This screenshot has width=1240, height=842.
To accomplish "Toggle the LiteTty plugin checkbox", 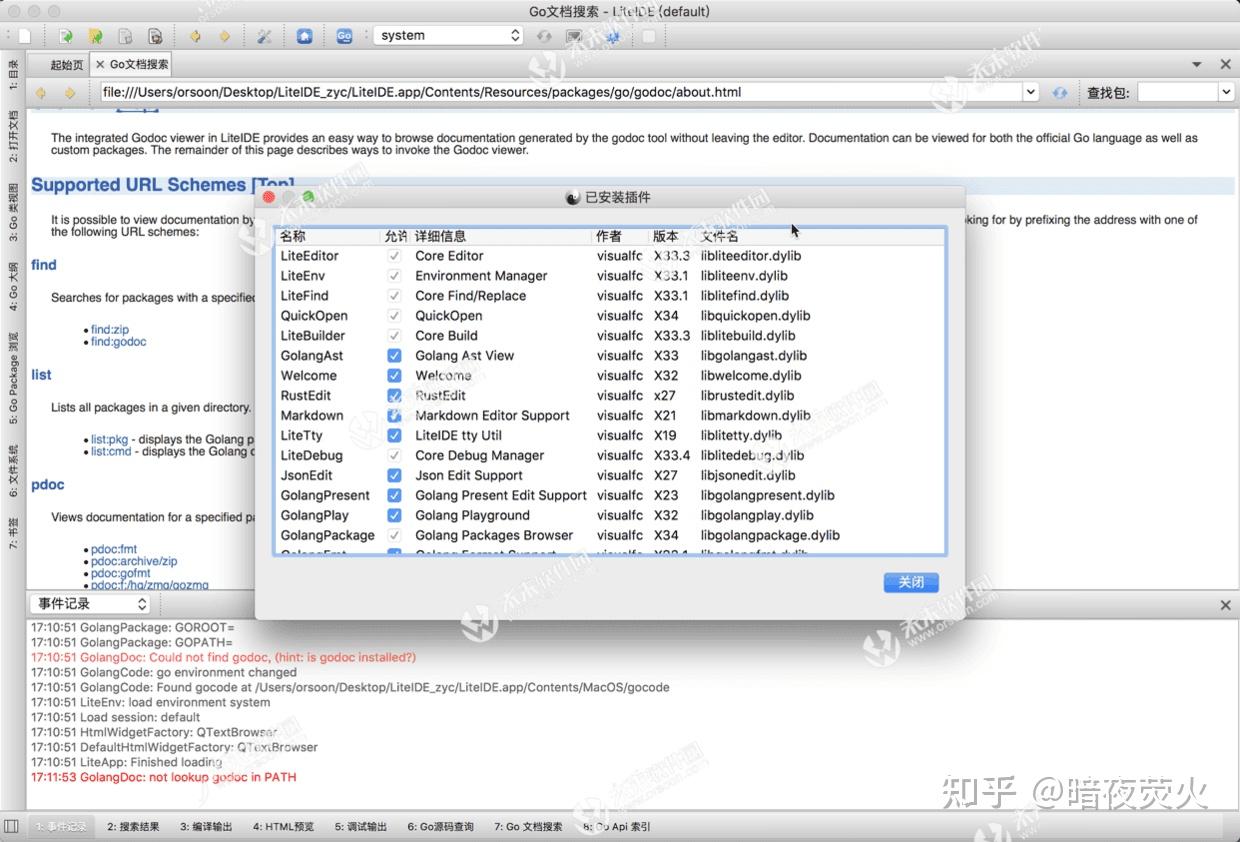I will tap(394, 436).
